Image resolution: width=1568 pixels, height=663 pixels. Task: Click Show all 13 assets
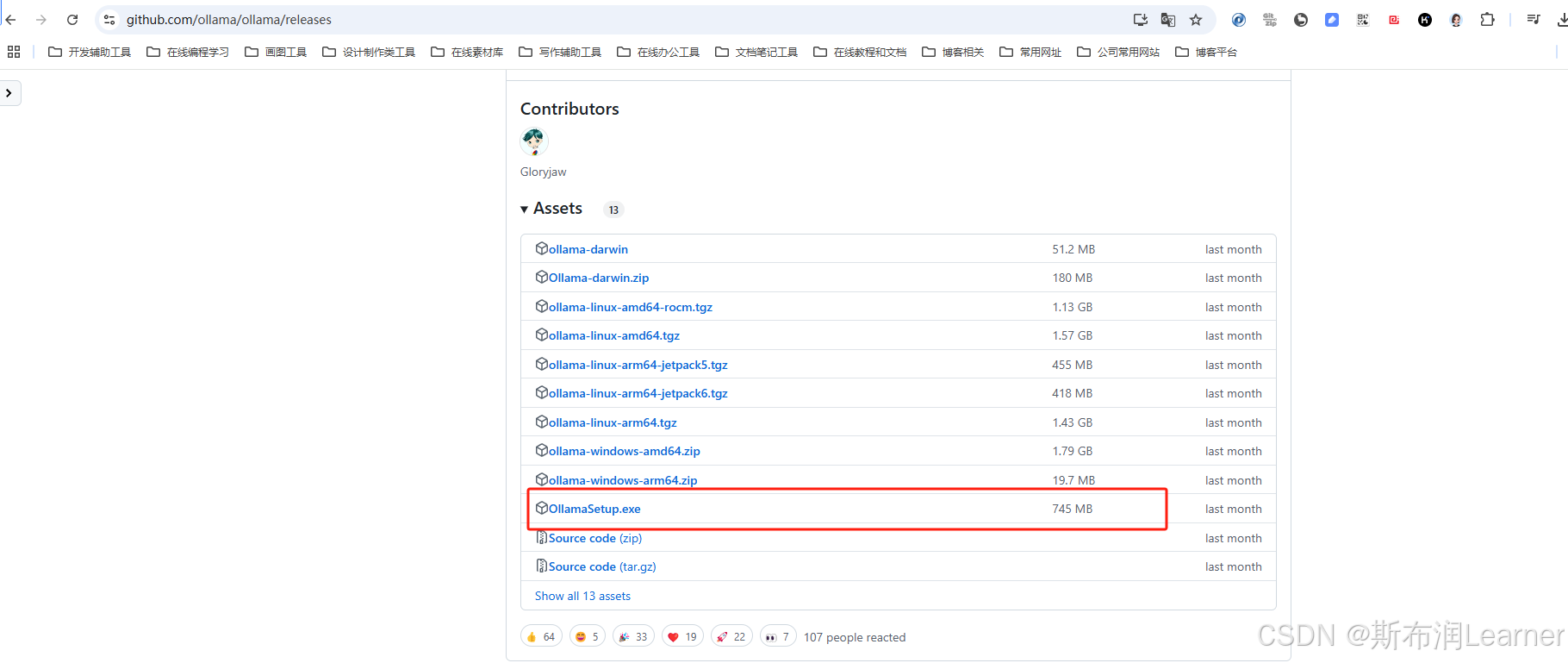coord(582,596)
